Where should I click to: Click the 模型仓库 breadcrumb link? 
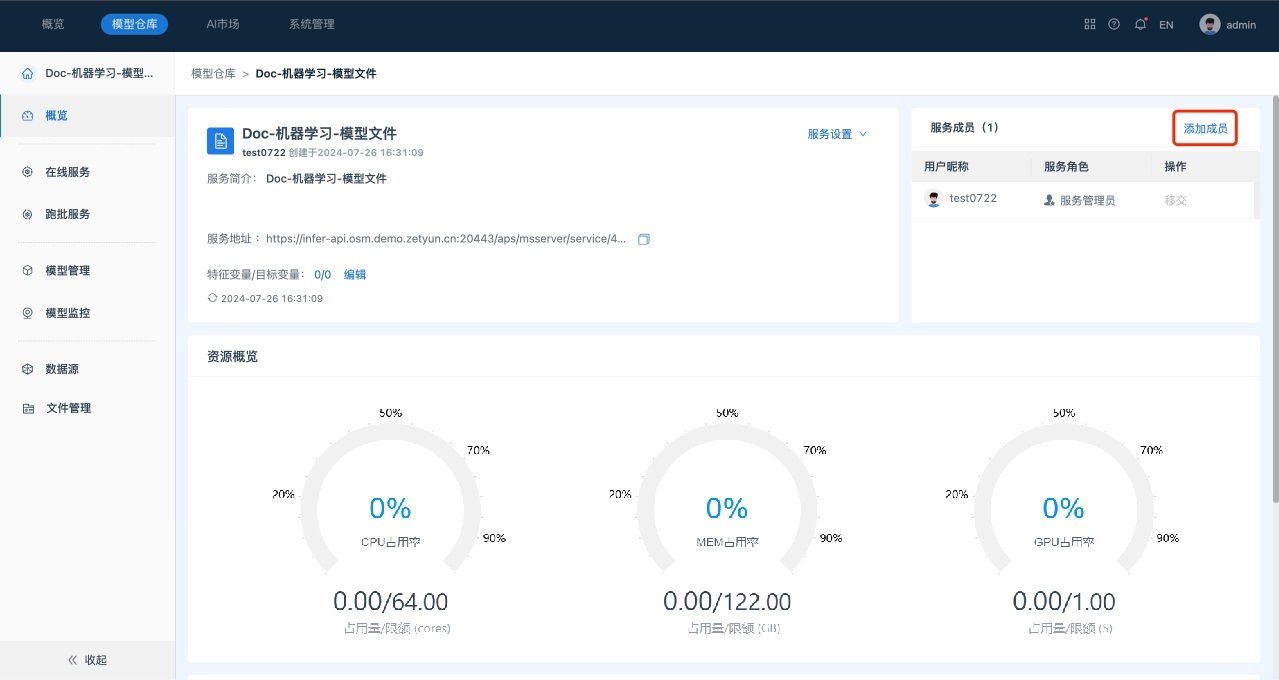click(x=213, y=74)
